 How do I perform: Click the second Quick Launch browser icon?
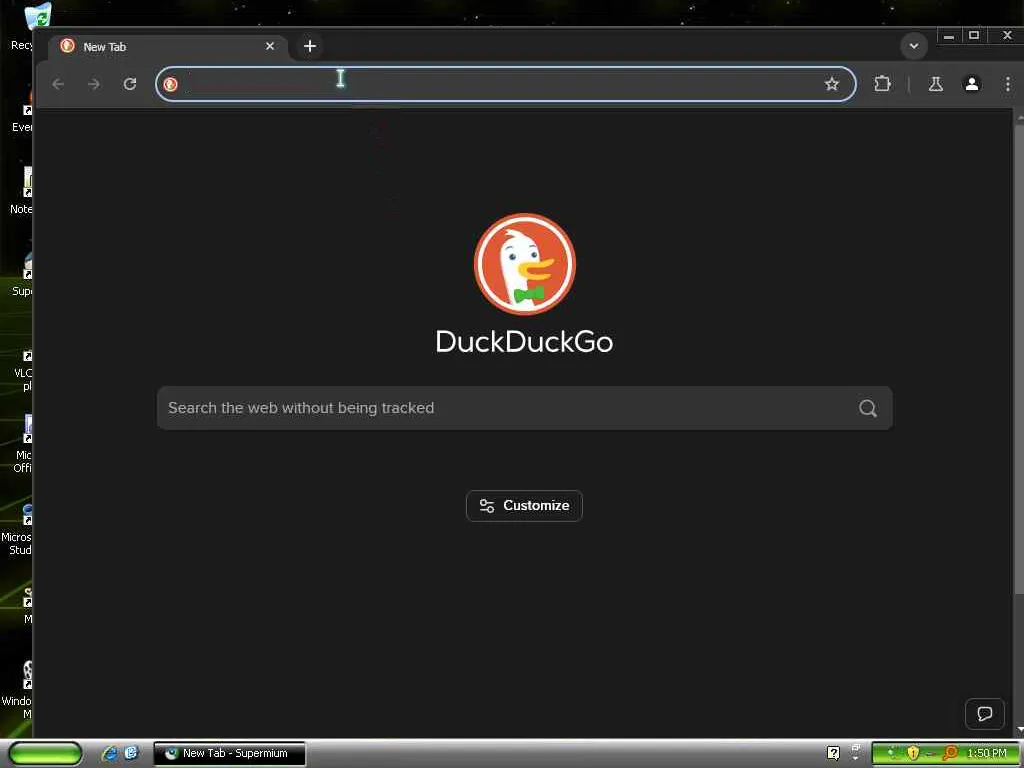point(131,753)
